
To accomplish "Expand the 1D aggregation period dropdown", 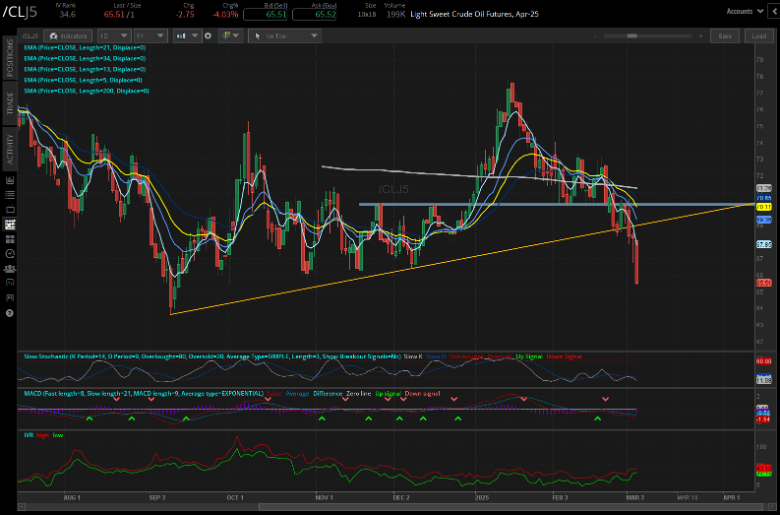I will tap(114, 36).
